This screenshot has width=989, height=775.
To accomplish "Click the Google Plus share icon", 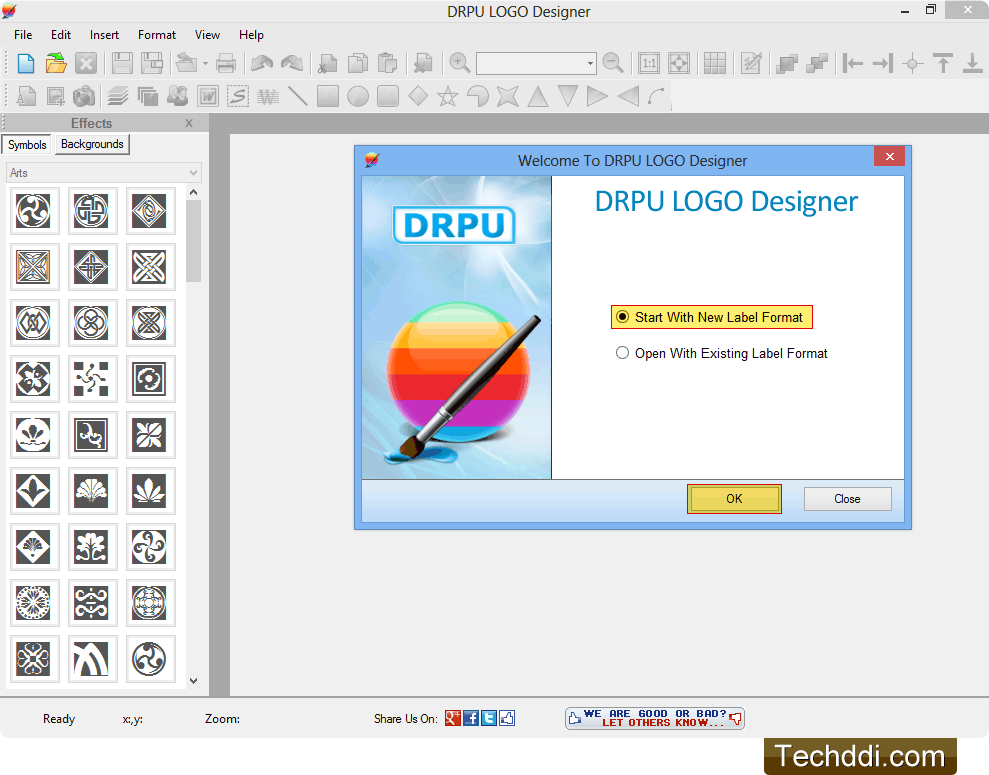I will 452,718.
